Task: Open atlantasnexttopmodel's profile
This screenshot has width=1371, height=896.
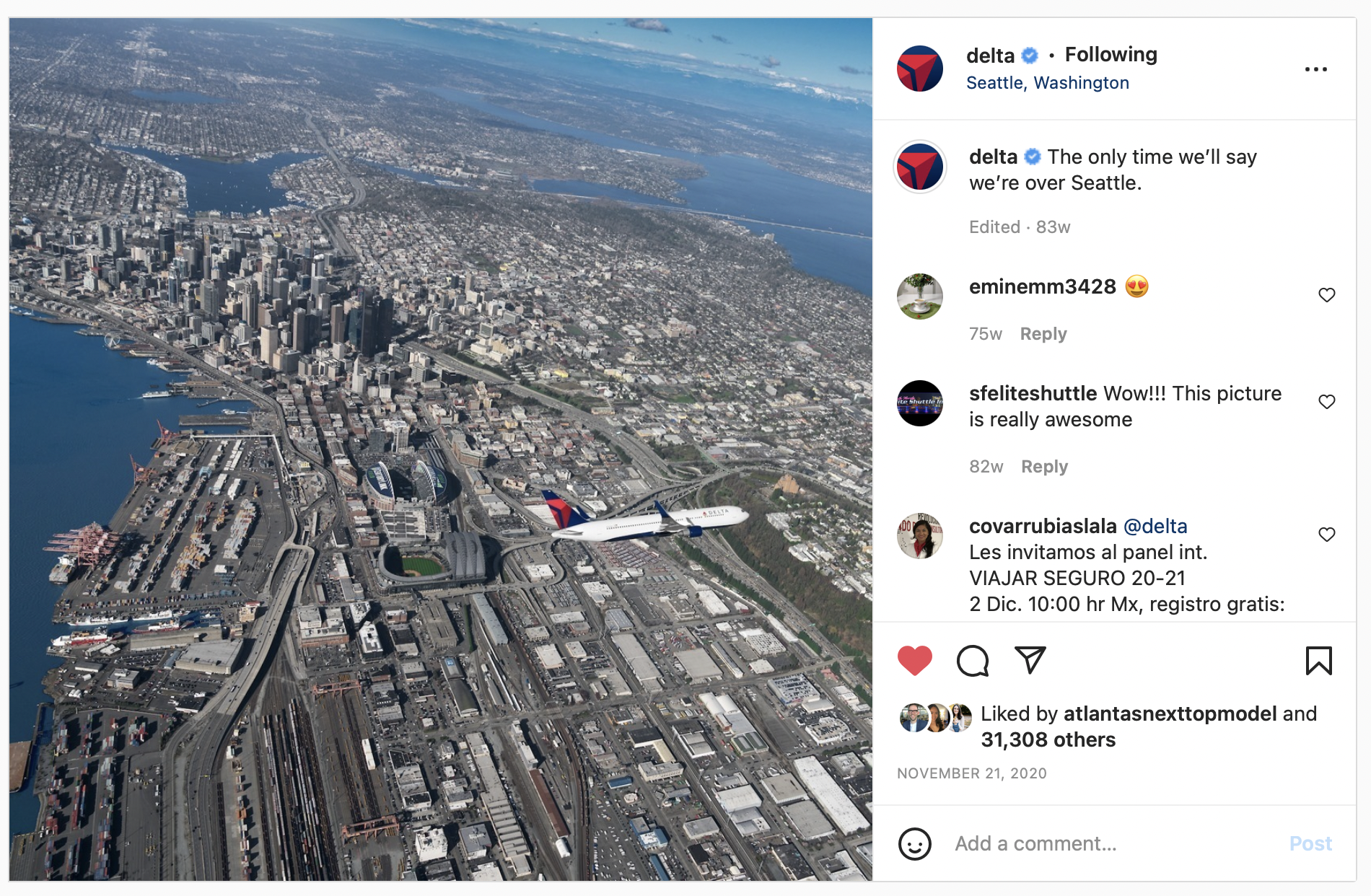Action: point(1170,714)
